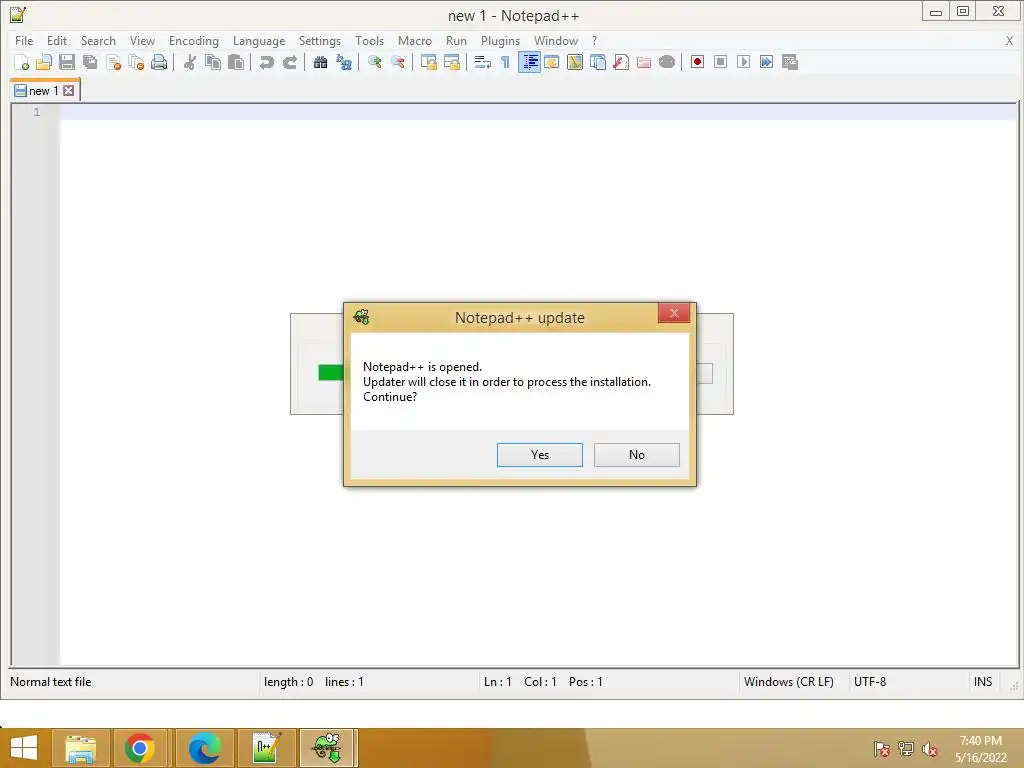Open the Plugins menu
This screenshot has width=1024, height=768.
pos(500,40)
